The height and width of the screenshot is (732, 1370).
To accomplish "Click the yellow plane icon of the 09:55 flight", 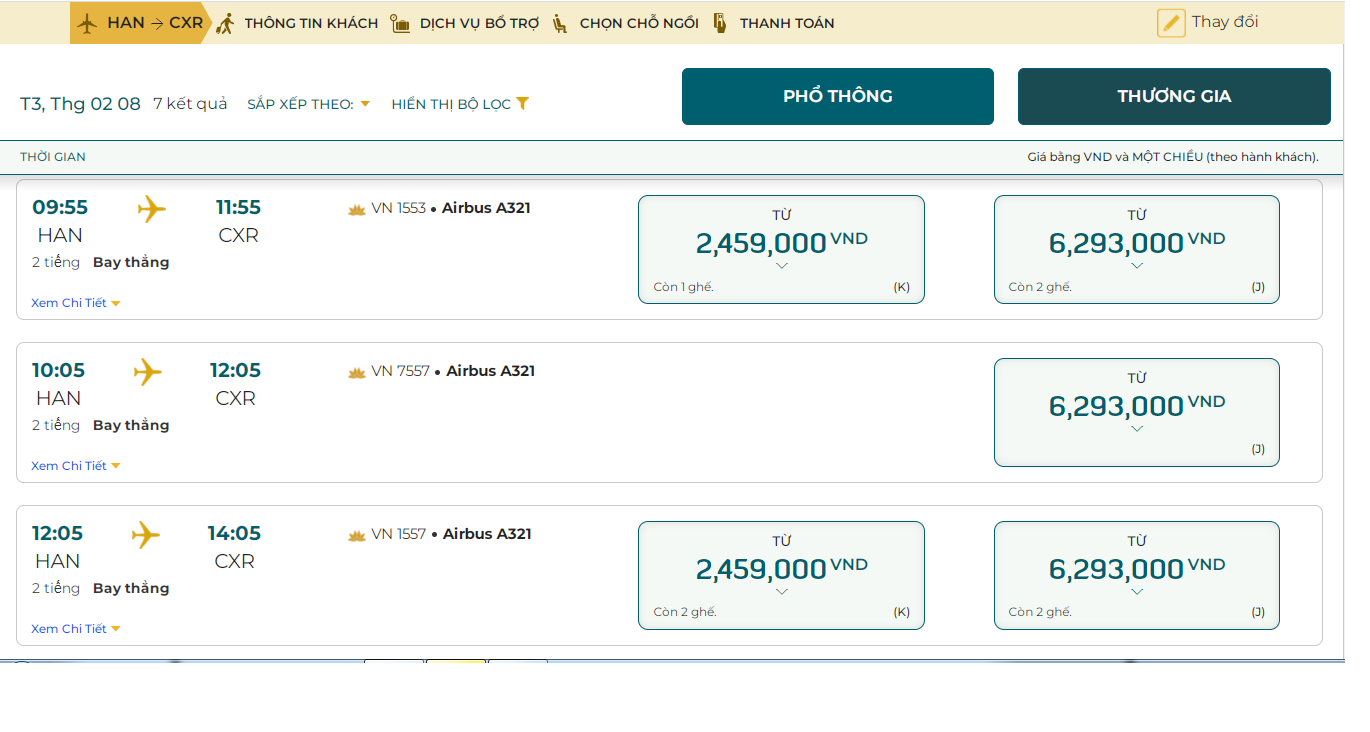I will [x=151, y=208].
